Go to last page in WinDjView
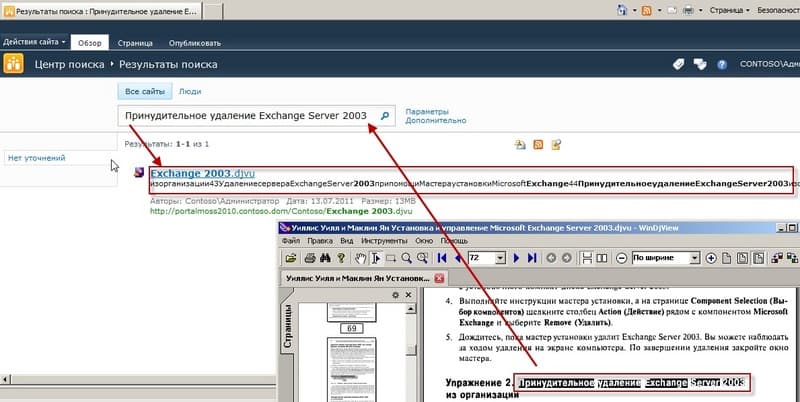Viewport: 800px width, 402px height. click(x=532, y=258)
